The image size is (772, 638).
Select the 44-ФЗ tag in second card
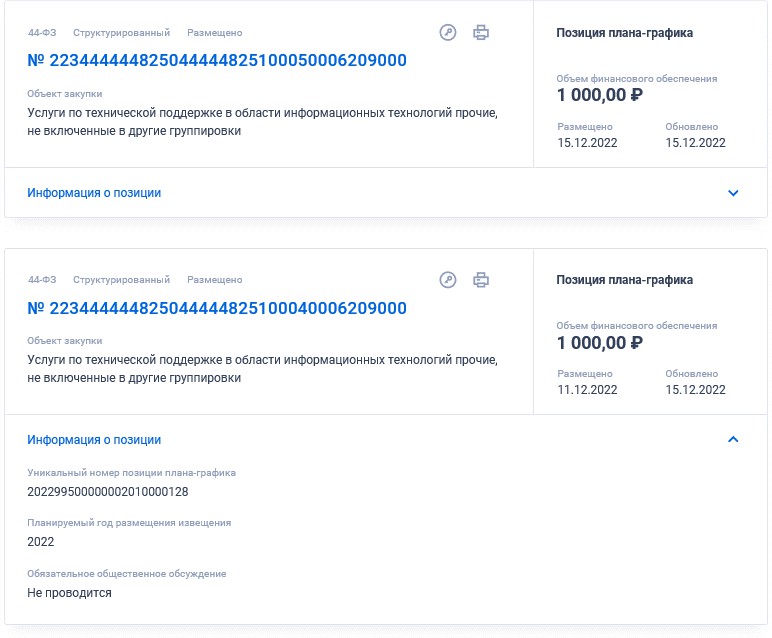(42, 280)
